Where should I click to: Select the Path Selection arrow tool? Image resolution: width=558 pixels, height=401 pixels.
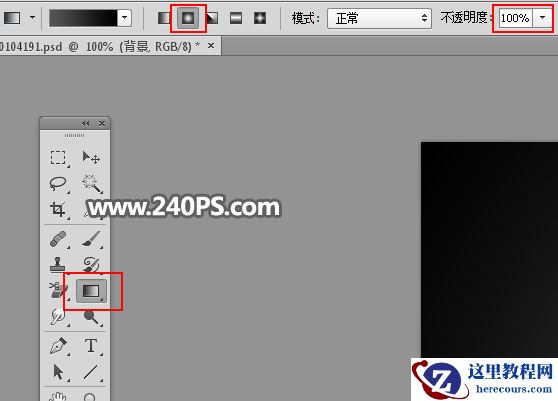pos(58,372)
